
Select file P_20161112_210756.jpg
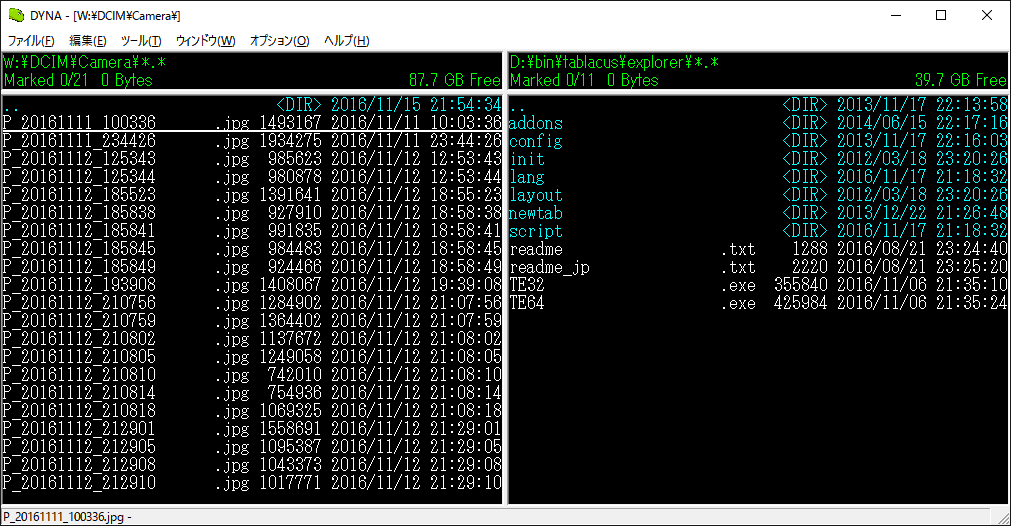point(252,303)
